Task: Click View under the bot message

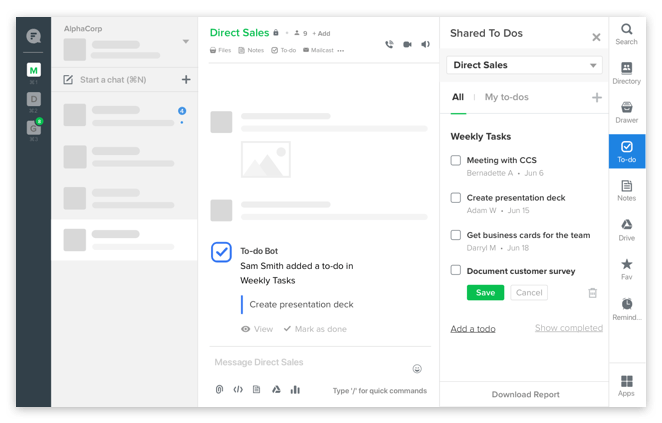Action: [257, 329]
